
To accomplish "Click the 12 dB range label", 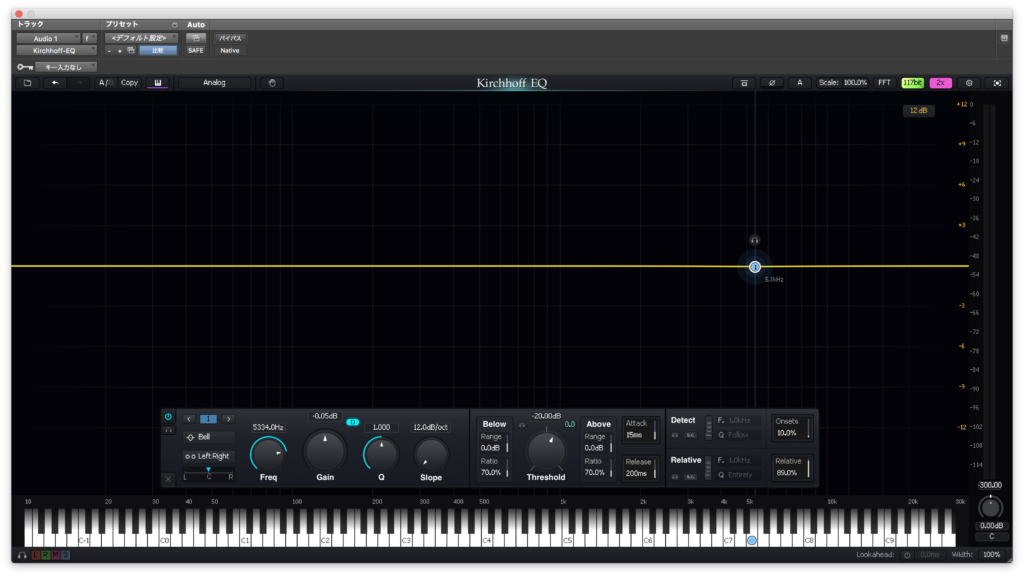I will pyautogui.click(x=918, y=110).
